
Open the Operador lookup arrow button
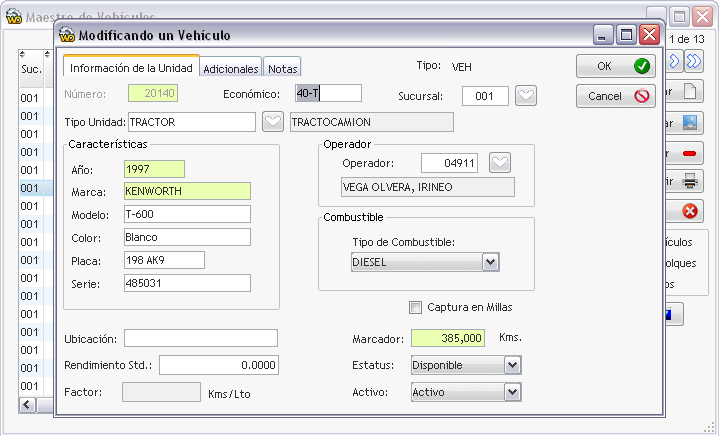500,163
